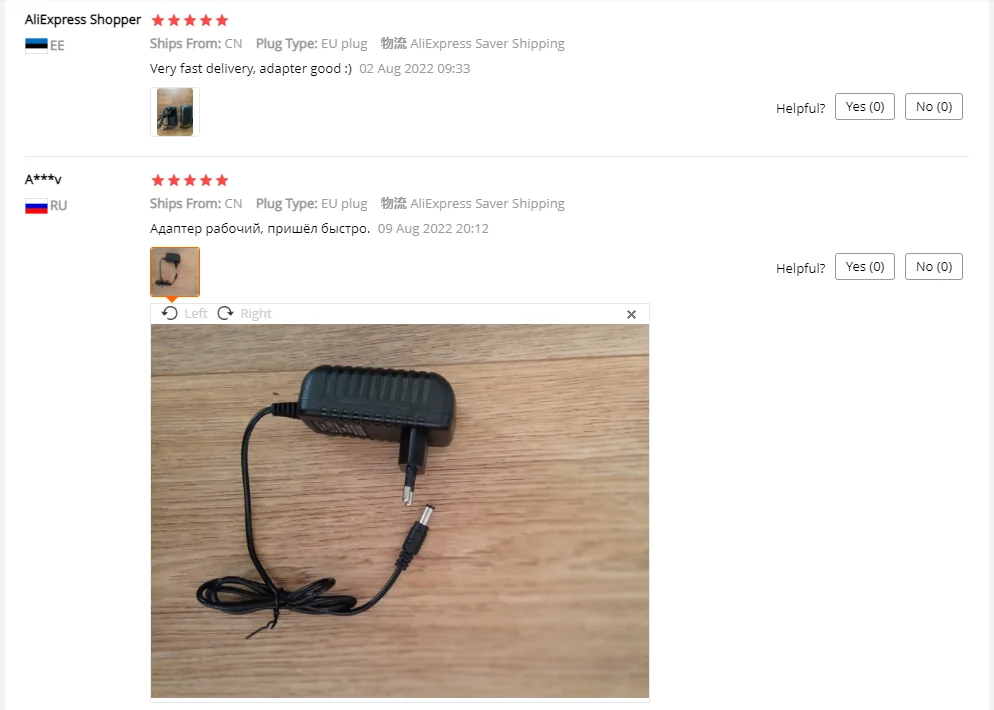This screenshot has width=994, height=710.
Task: Click the five-star rating of A***v's review
Action: [x=190, y=180]
